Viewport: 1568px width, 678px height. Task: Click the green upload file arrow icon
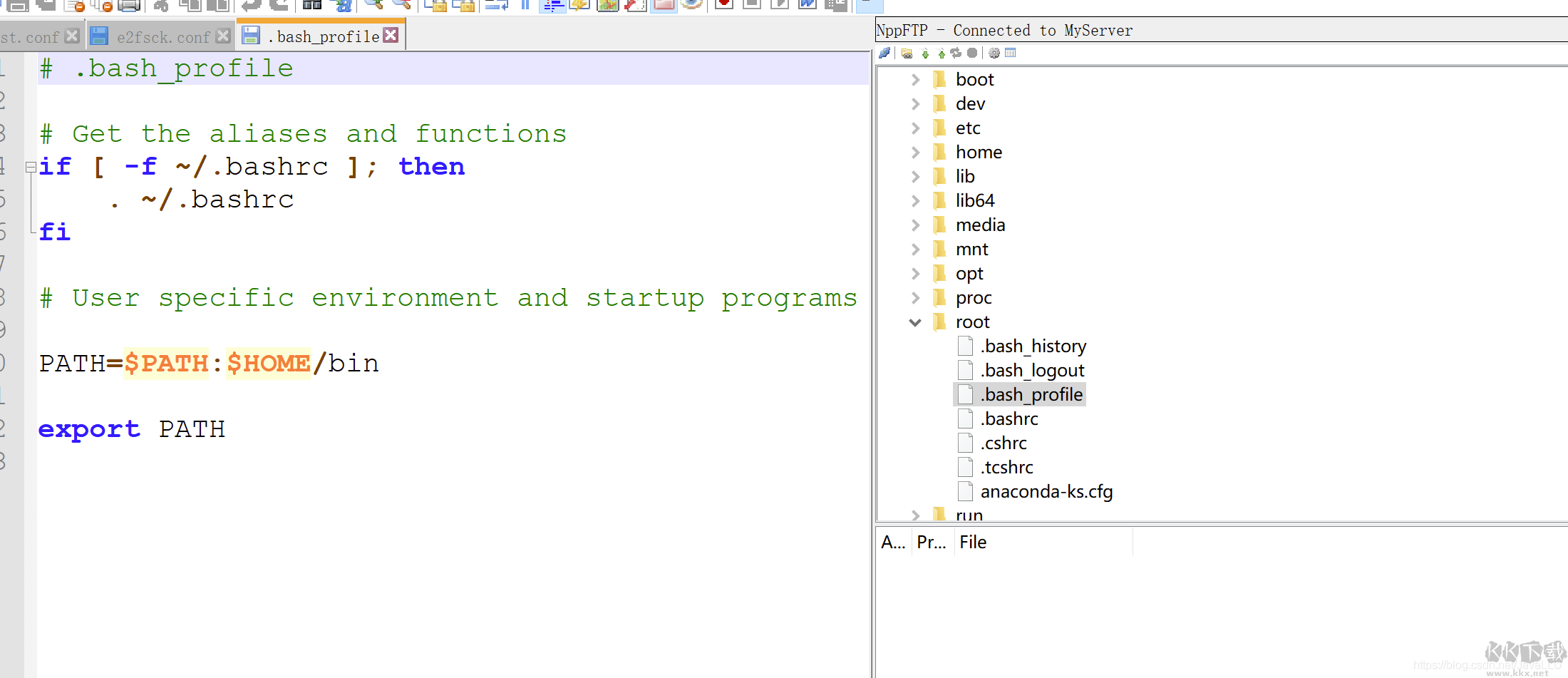pos(941,53)
